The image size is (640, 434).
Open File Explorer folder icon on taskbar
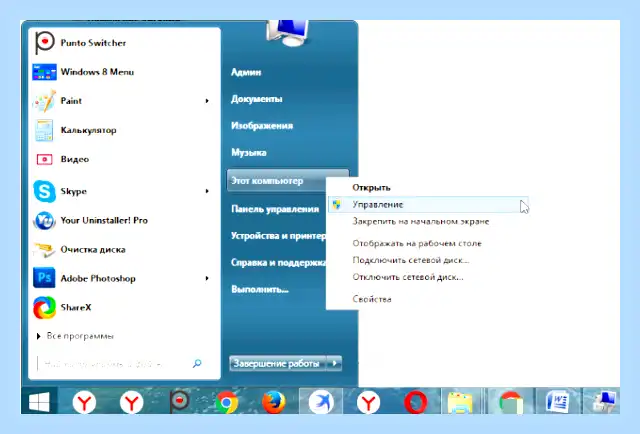click(x=460, y=402)
